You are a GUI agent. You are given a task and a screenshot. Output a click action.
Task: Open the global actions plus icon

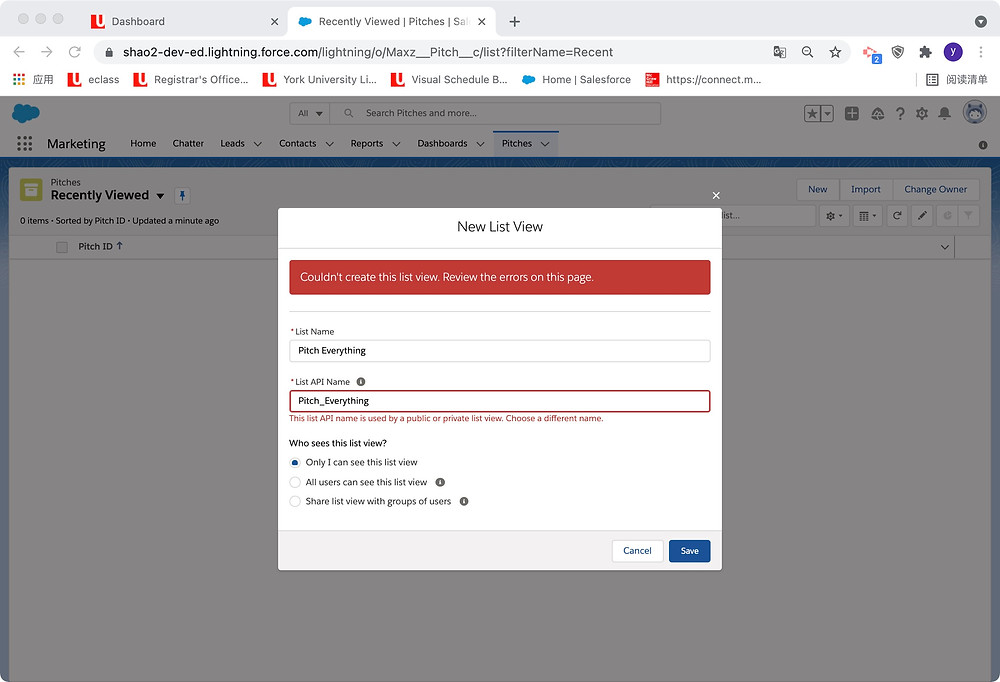[x=851, y=114]
